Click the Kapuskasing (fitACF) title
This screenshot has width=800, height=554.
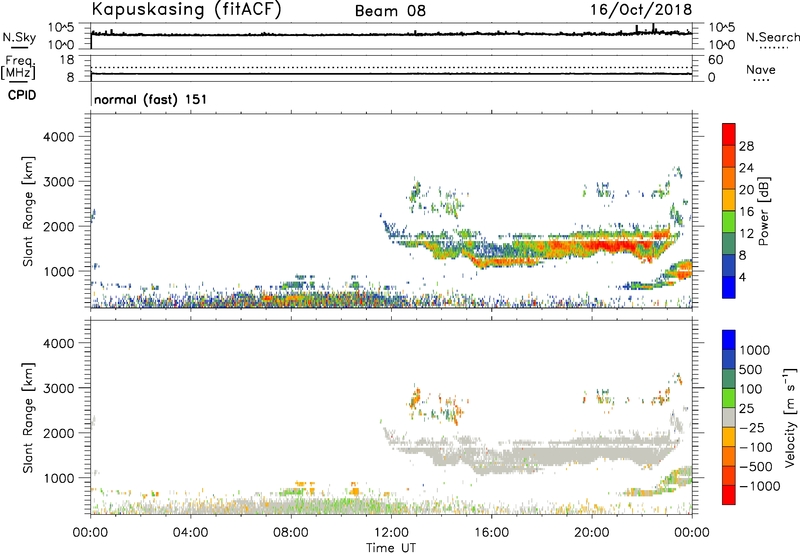tap(186, 10)
